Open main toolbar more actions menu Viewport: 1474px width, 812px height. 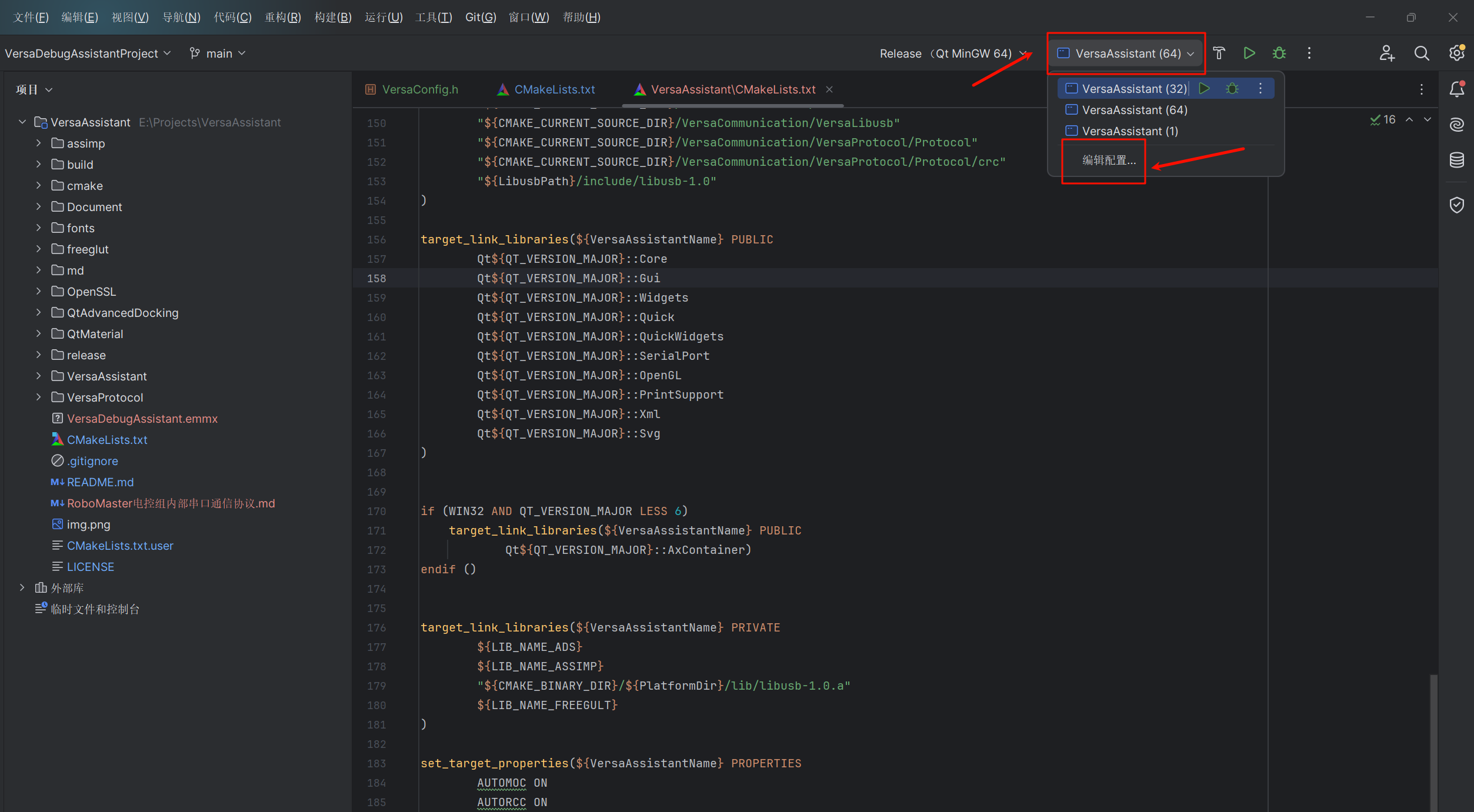click(x=1309, y=54)
